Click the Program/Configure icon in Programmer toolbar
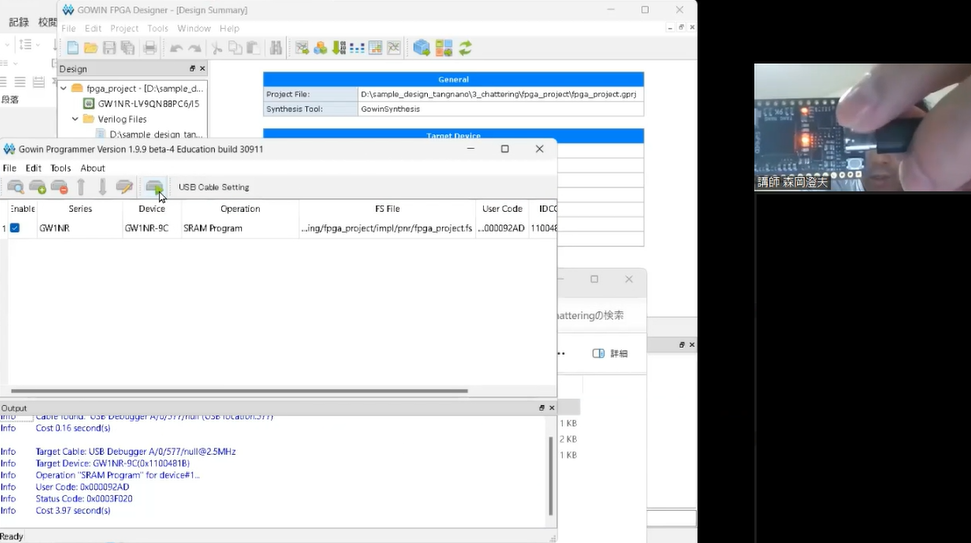The width and height of the screenshot is (971, 543). point(154,187)
